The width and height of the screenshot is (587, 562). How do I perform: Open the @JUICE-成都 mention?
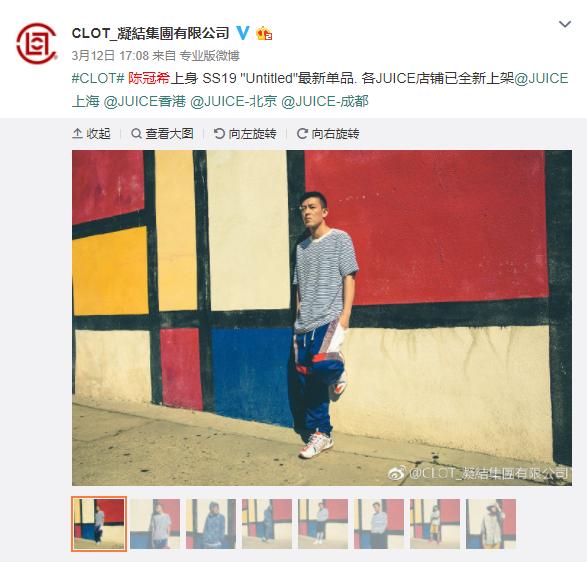(325, 101)
